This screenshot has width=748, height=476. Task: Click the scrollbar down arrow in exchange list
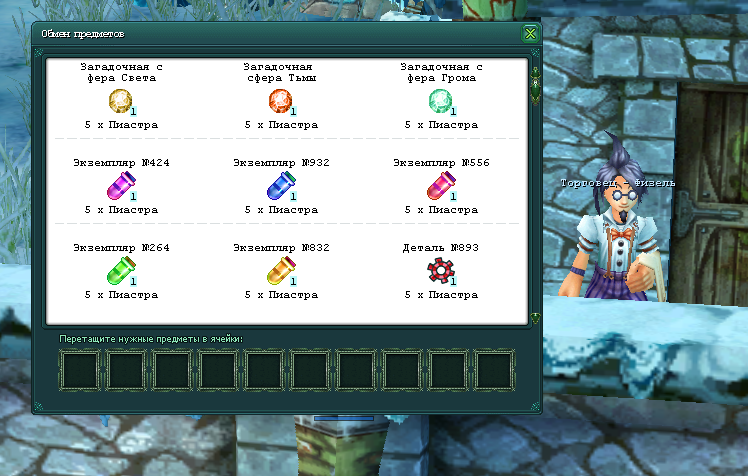535,318
